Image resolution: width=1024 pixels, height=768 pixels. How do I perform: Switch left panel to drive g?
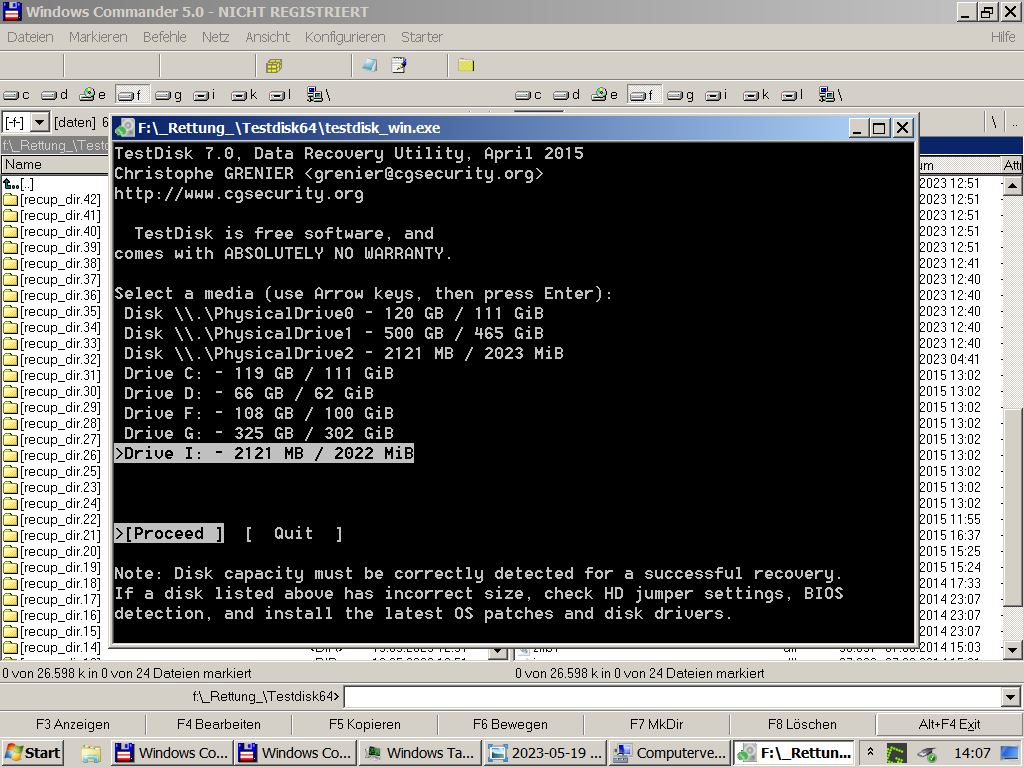point(168,95)
